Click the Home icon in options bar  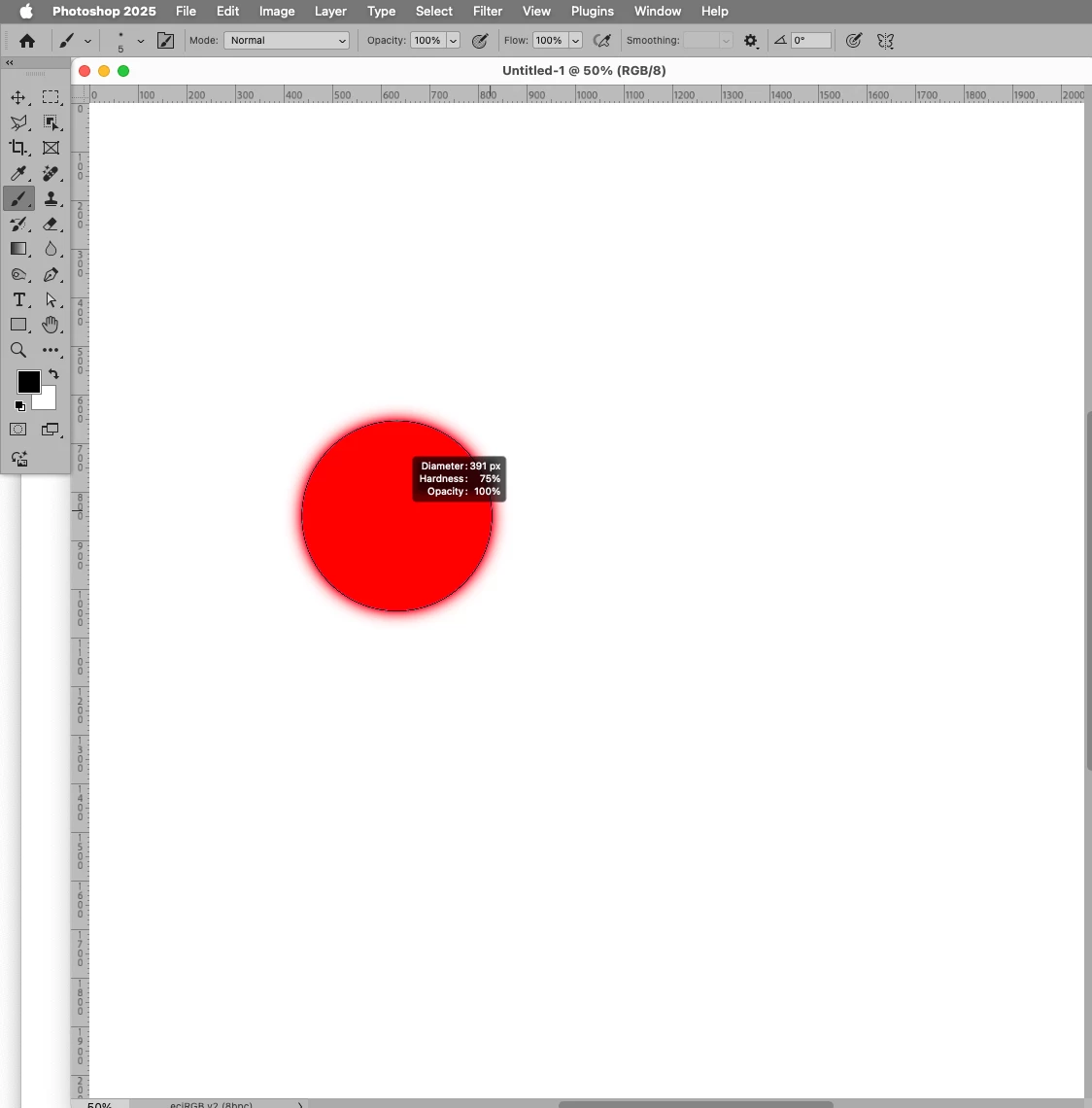(x=27, y=41)
